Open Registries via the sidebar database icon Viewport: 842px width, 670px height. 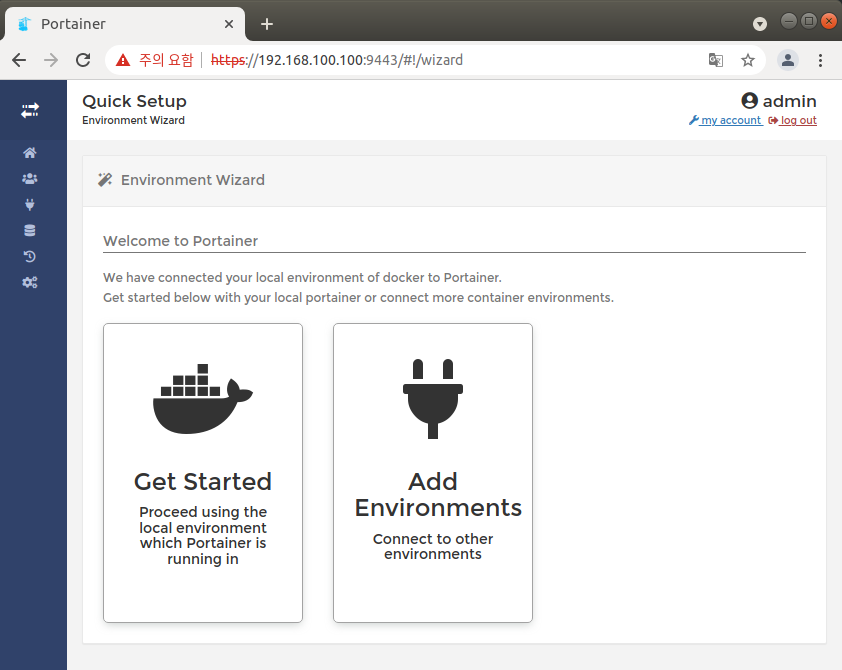[30, 231]
